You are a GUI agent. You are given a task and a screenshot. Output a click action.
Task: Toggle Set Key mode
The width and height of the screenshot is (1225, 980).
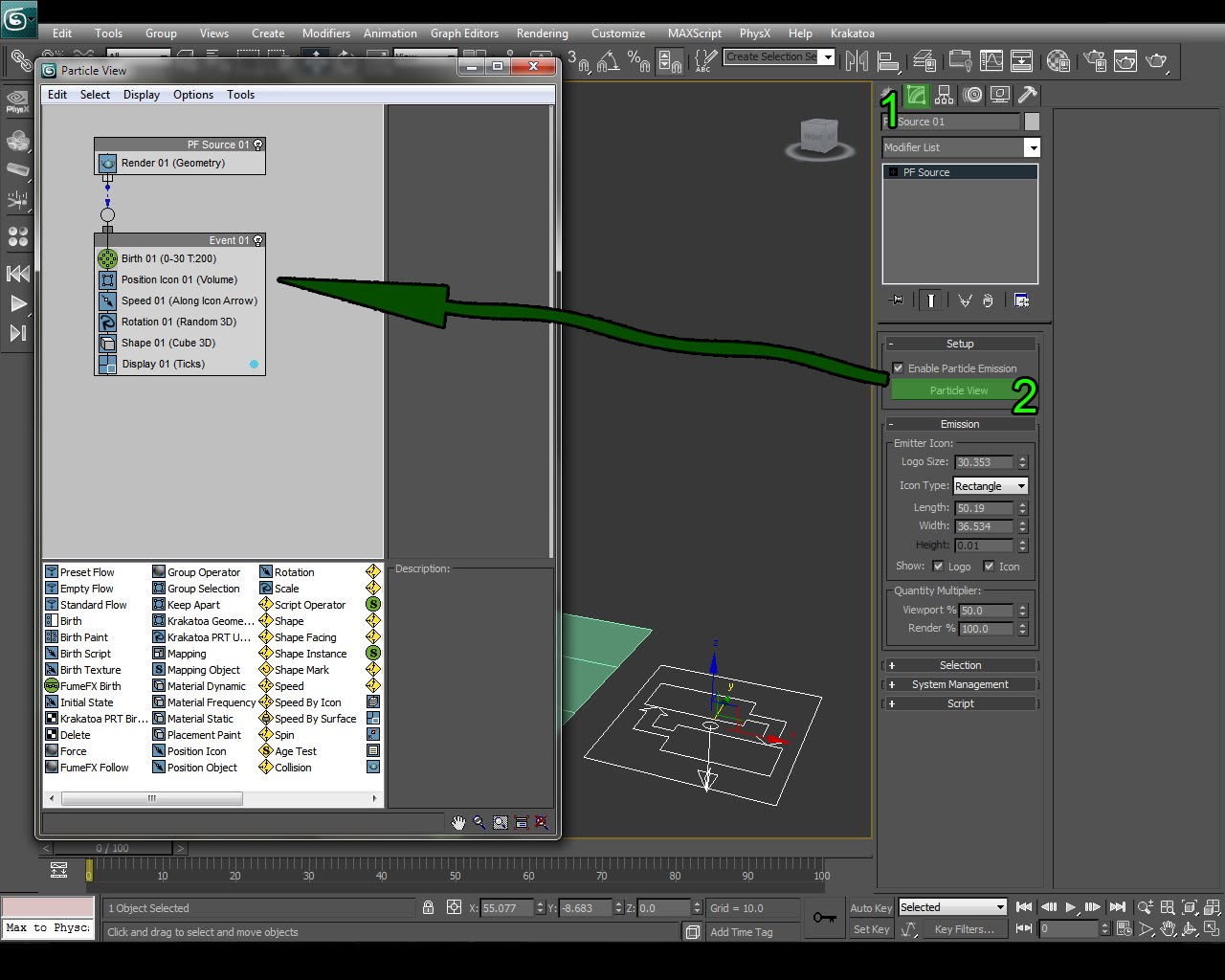[x=871, y=929]
